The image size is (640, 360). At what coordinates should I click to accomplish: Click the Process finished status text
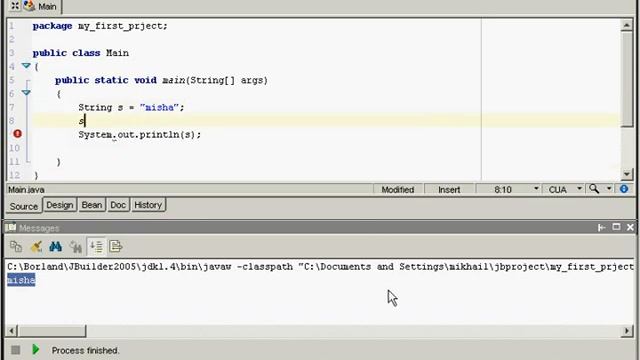[x=85, y=351]
